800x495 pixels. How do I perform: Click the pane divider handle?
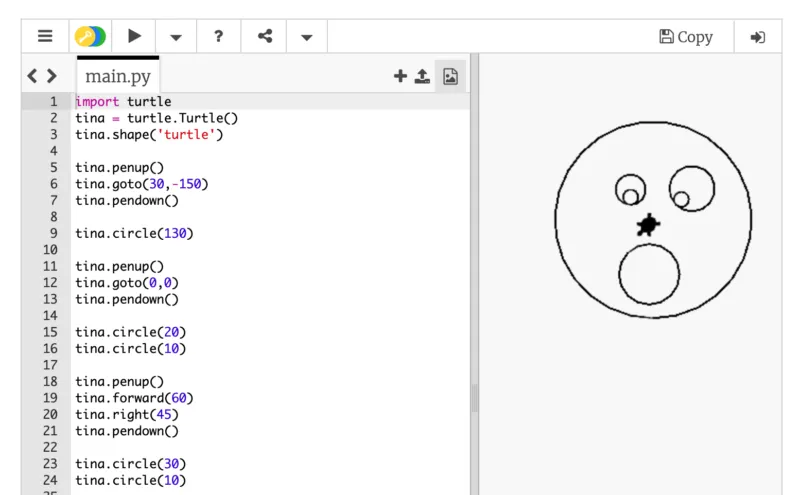(x=474, y=400)
